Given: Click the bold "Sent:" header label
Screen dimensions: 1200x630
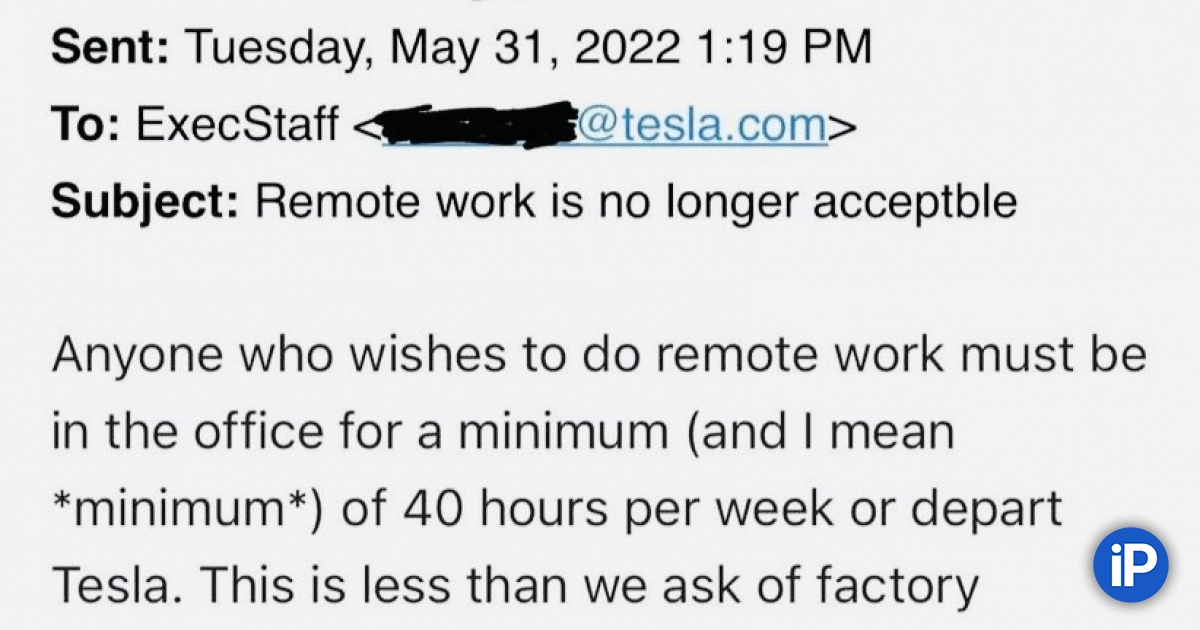Looking at the screenshot, I should (109, 49).
